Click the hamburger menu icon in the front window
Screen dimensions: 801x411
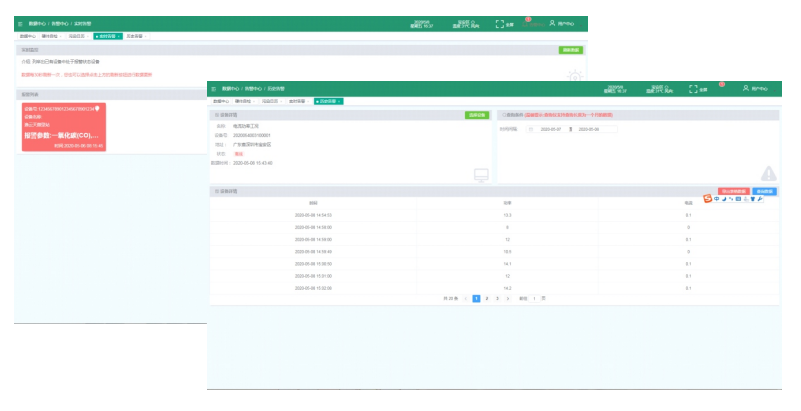tap(214, 89)
